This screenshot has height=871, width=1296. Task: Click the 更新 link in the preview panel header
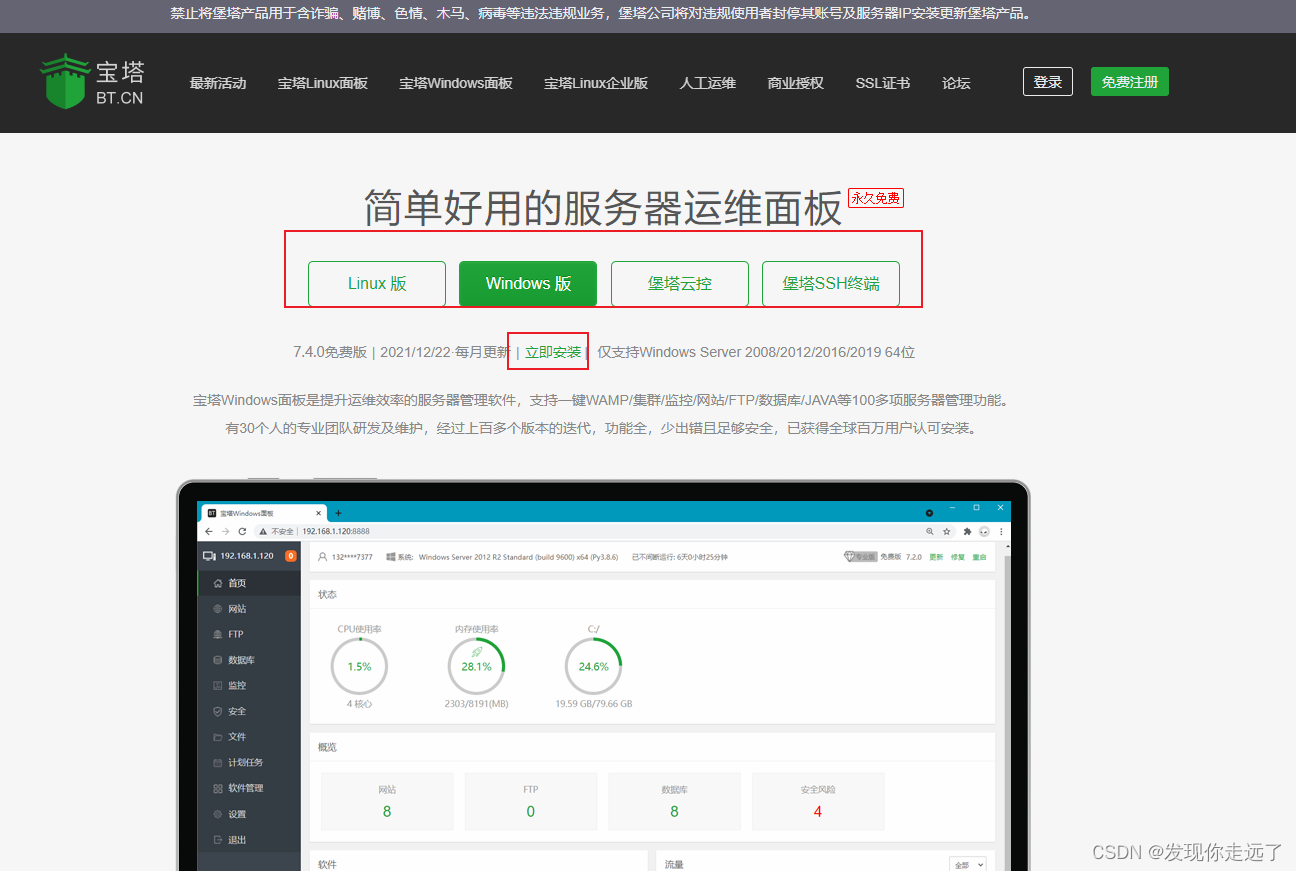coord(936,556)
